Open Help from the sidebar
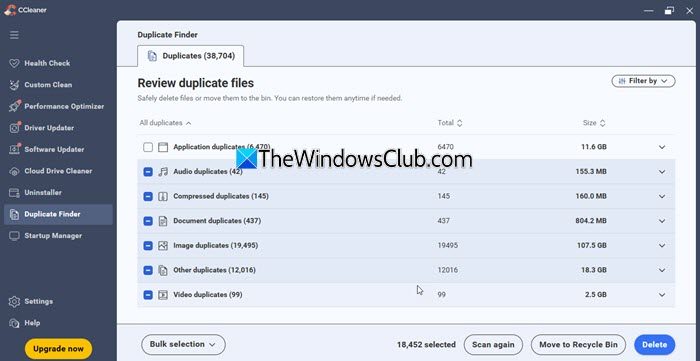This screenshot has width=700, height=361. click(32, 323)
